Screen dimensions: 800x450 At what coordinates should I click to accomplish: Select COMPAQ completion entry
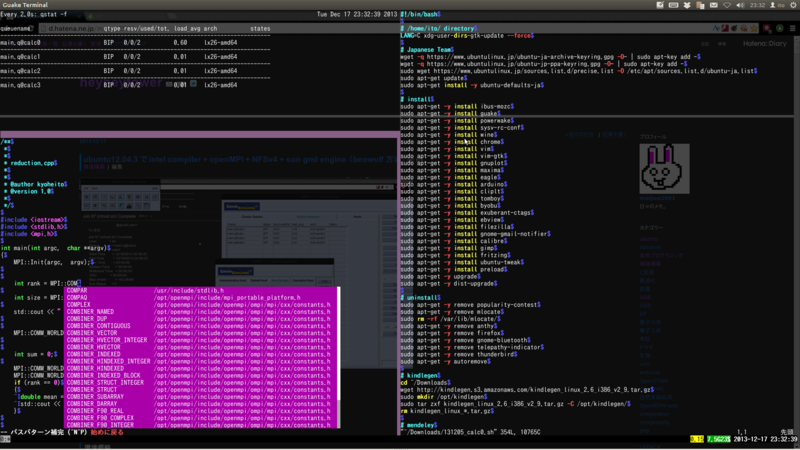201,297
